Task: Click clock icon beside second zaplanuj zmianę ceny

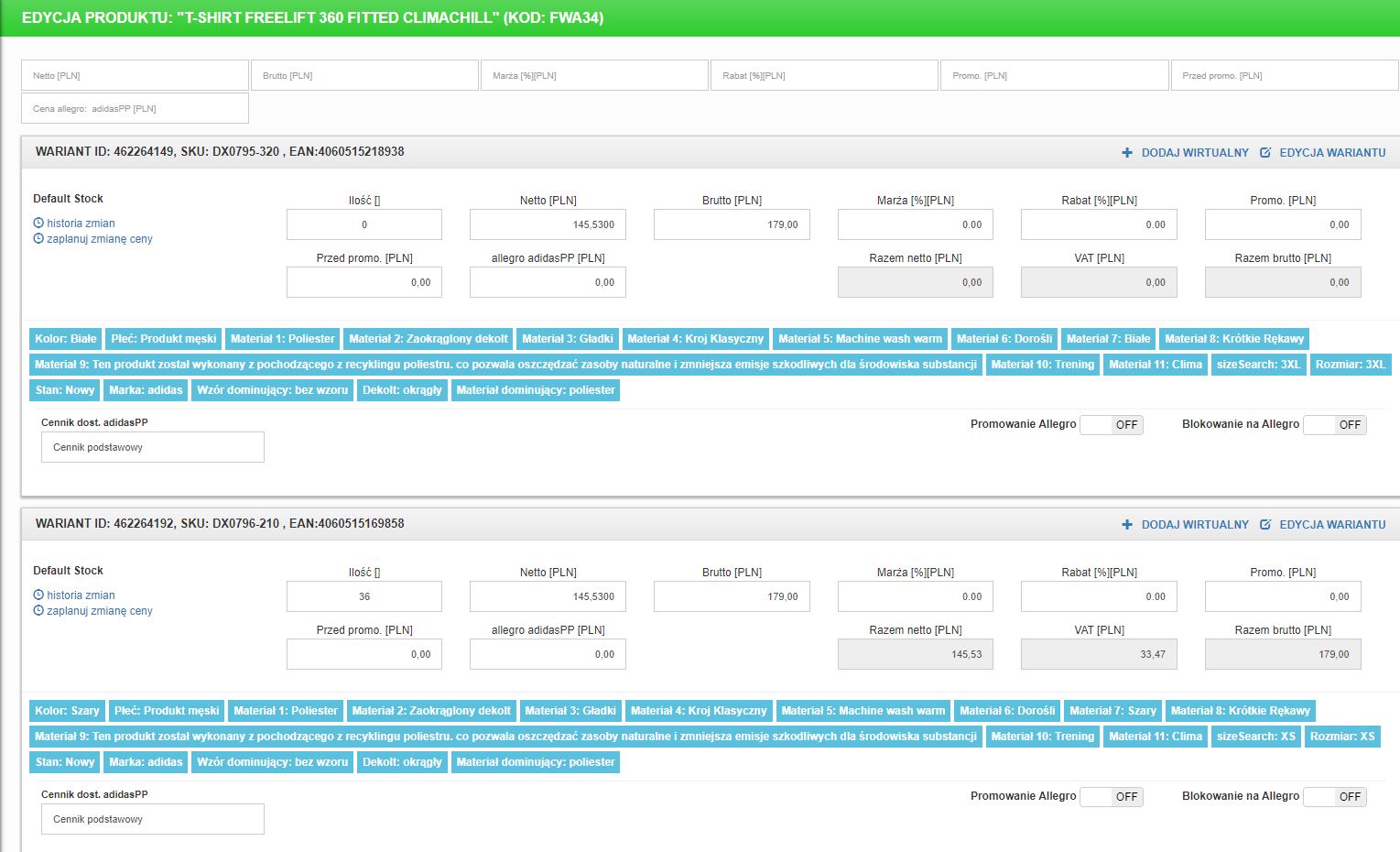Action: click(38, 610)
